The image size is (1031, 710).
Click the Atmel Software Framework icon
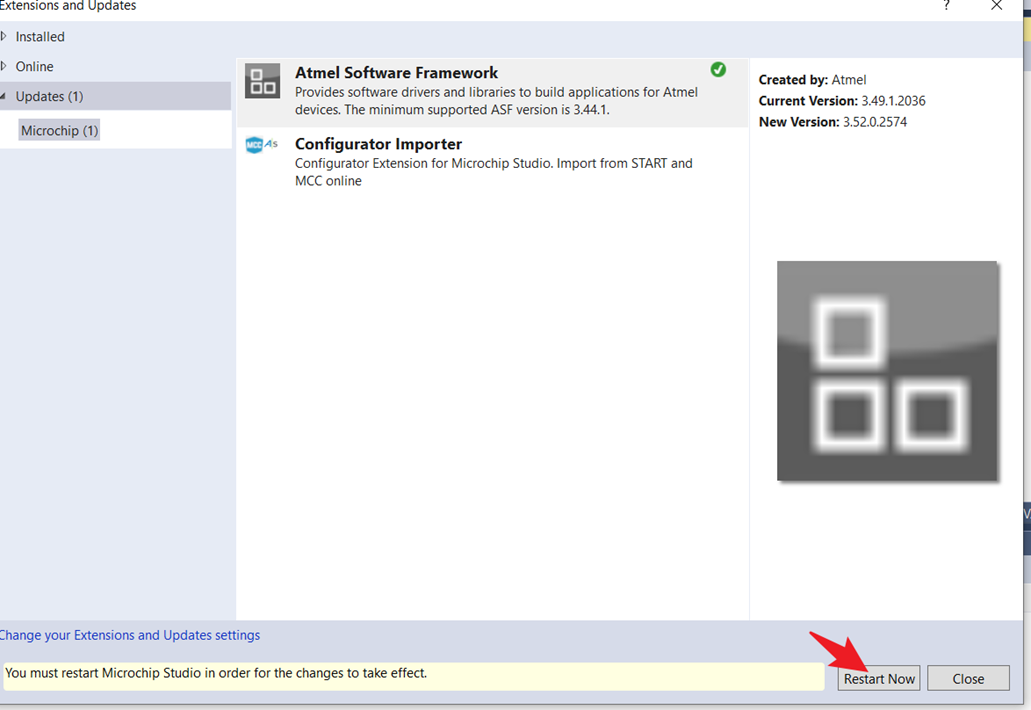point(262,80)
